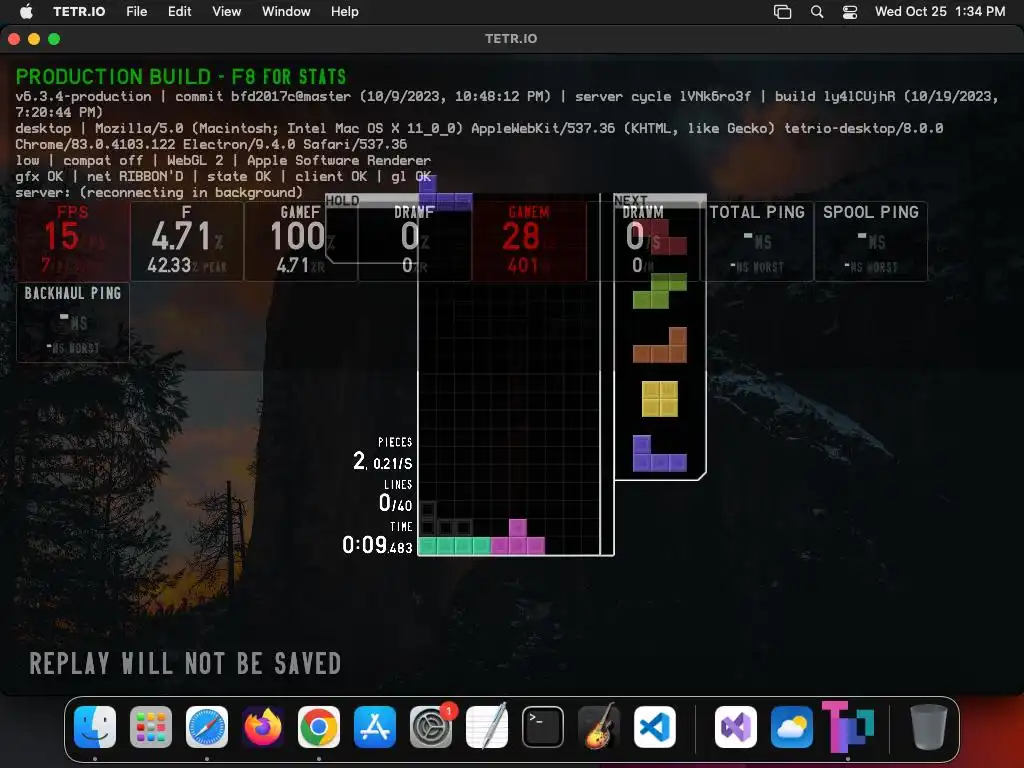The width and height of the screenshot is (1024, 768).
Task: Click 'REPLAY WILL NOT BE SAVED' text
Action: 185,664
